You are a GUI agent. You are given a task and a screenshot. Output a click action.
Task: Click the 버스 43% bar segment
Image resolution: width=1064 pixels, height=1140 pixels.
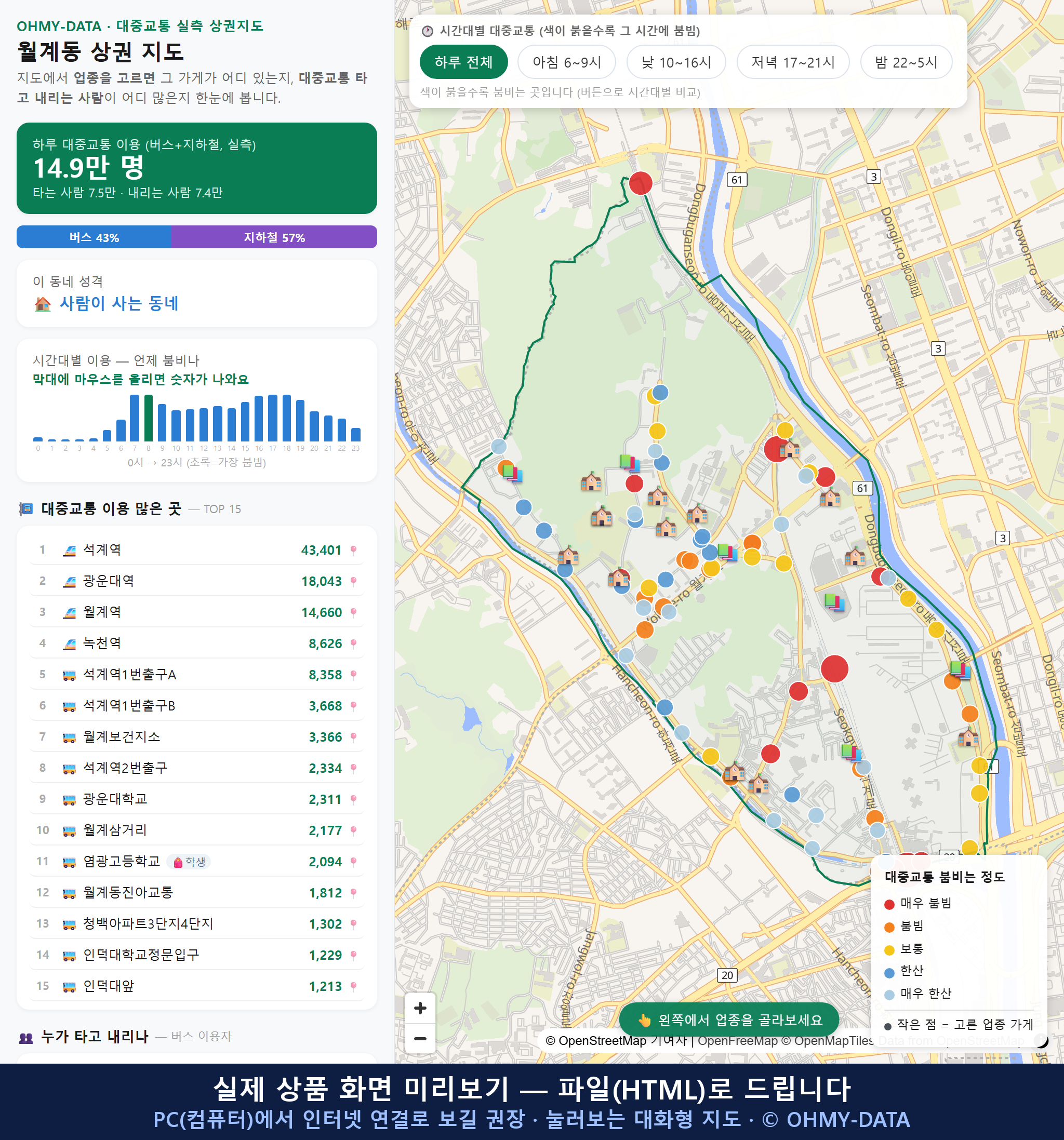coord(94,237)
